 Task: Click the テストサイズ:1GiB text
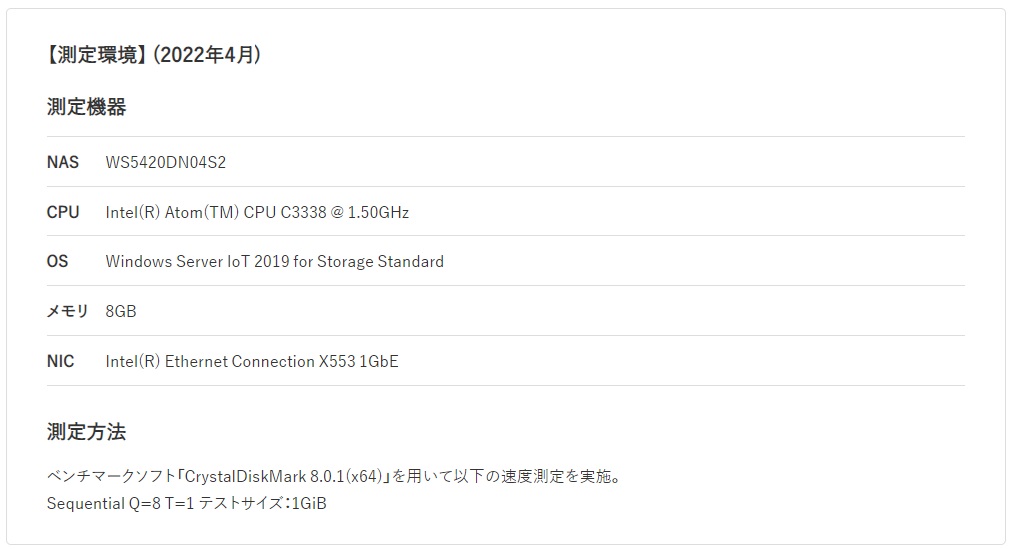tap(262, 503)
